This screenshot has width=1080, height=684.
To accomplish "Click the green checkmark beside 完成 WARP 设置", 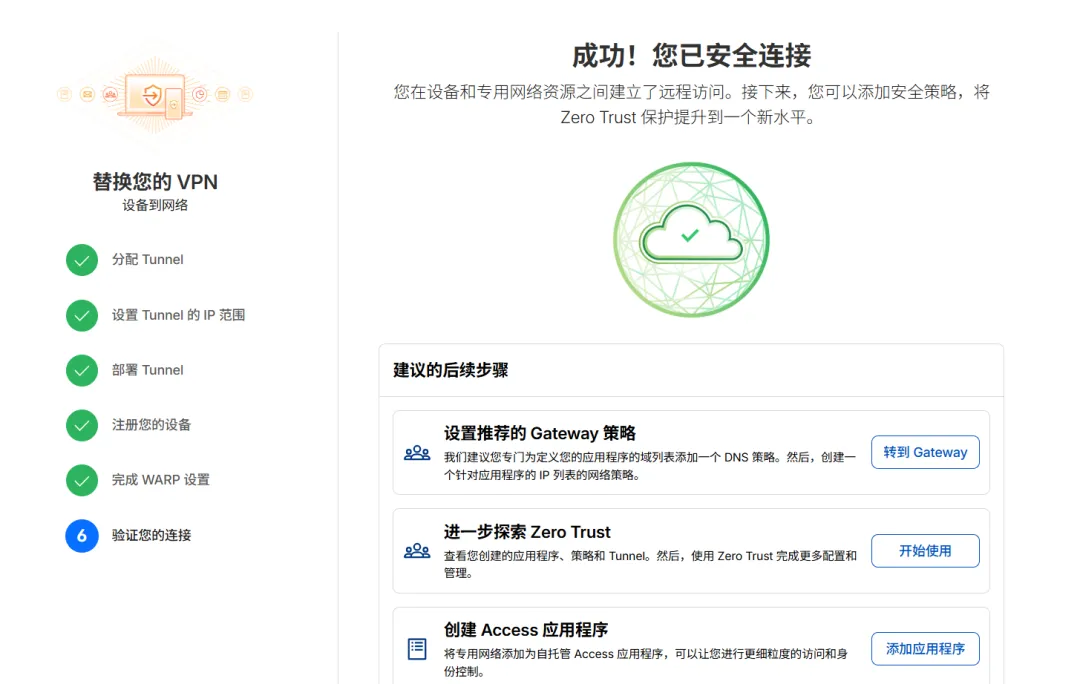I will click(81, 480).
